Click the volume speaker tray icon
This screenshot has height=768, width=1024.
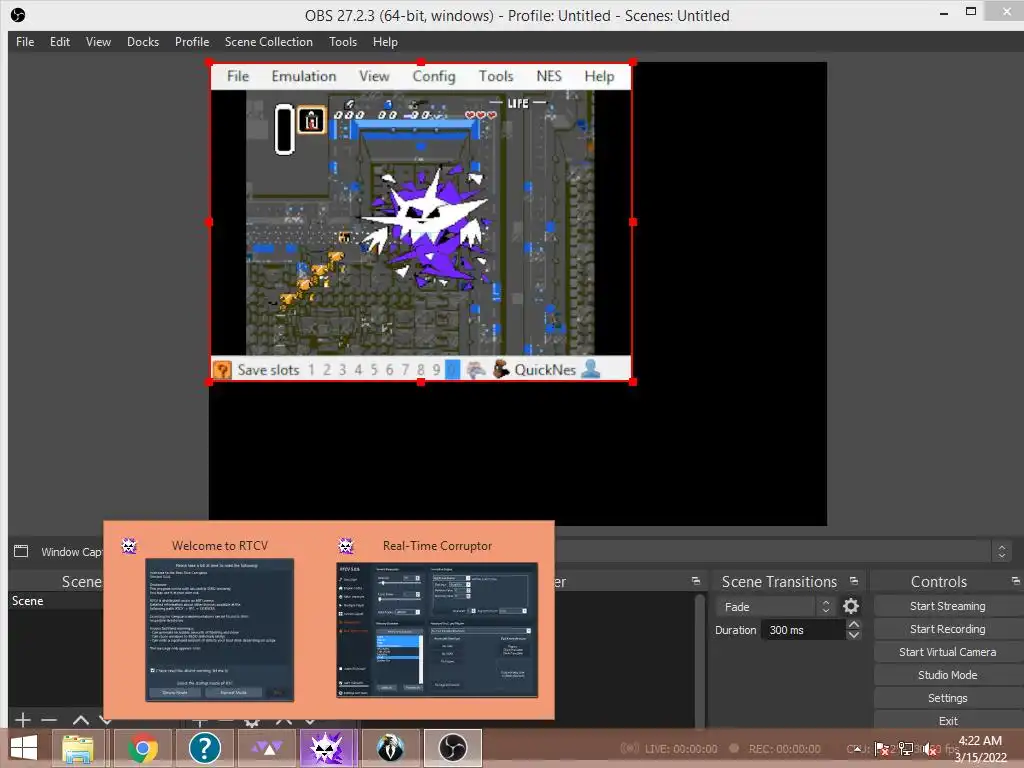point(930,748)
